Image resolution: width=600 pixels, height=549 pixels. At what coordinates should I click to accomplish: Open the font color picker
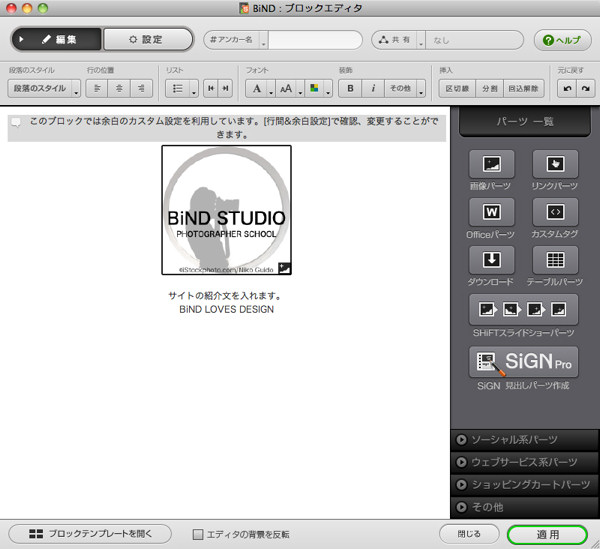point(314,89)
